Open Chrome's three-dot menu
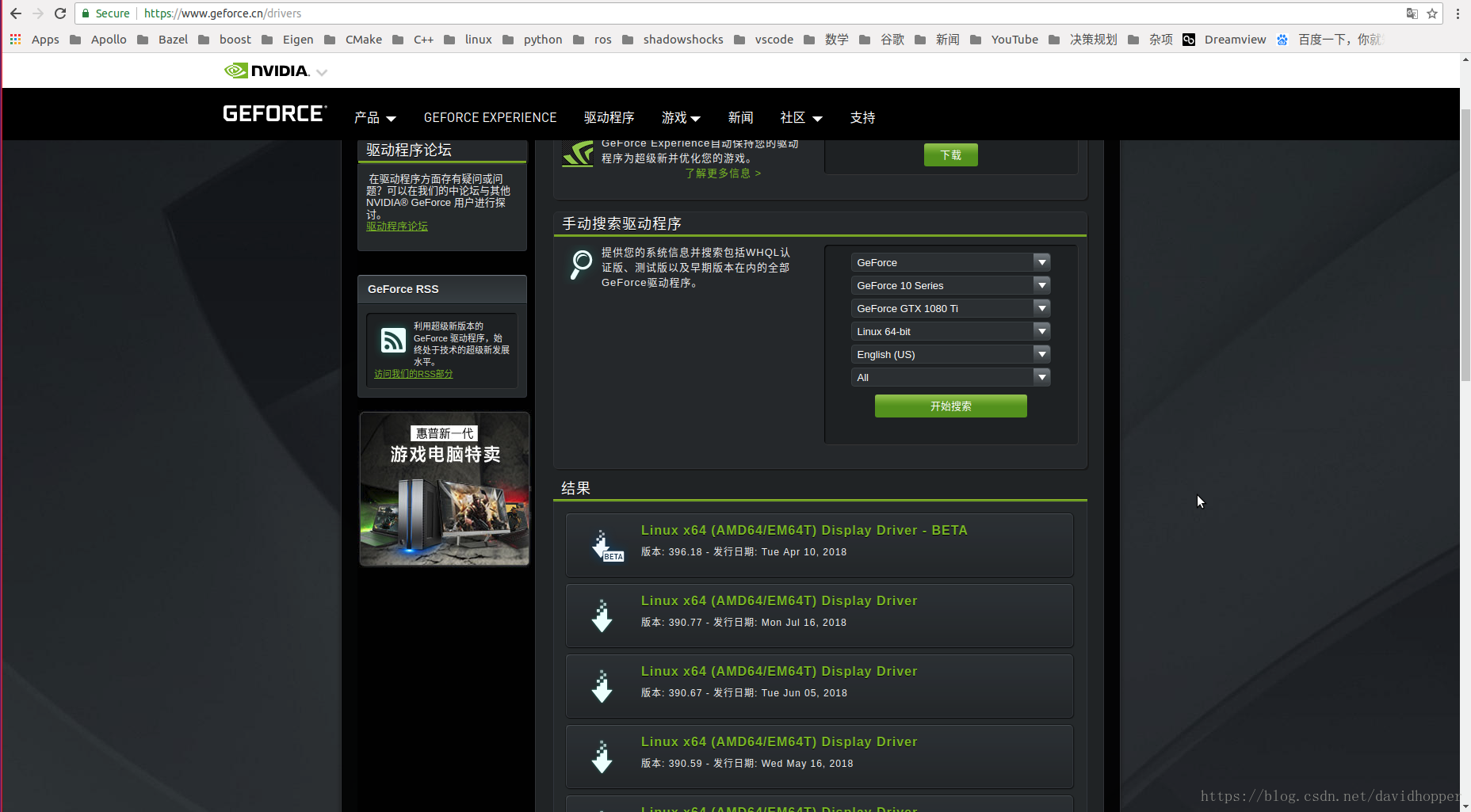Screen dimensions: 1471x812 (x=1458, y=13)
